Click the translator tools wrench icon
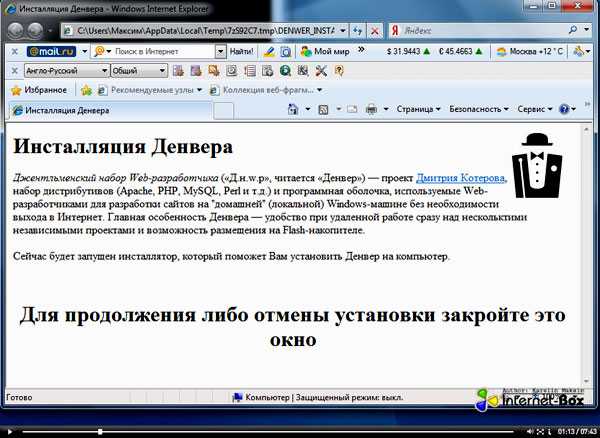 pos(321,71)
